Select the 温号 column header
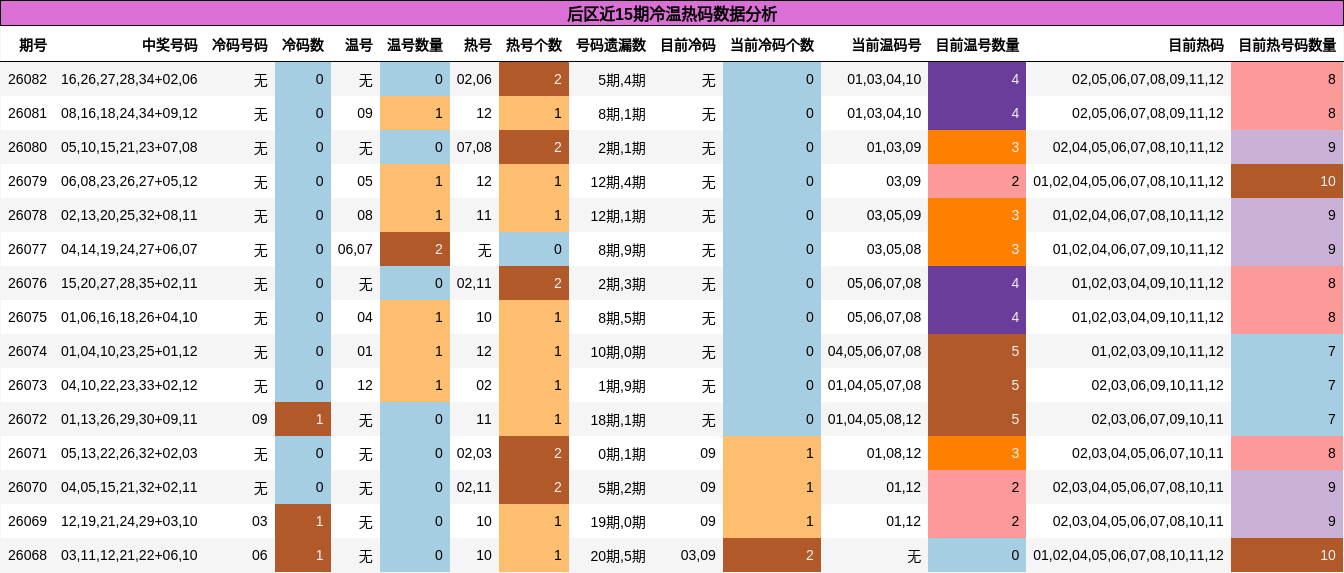The width and height of the screenshot is (1344, 573). [359, 45]
